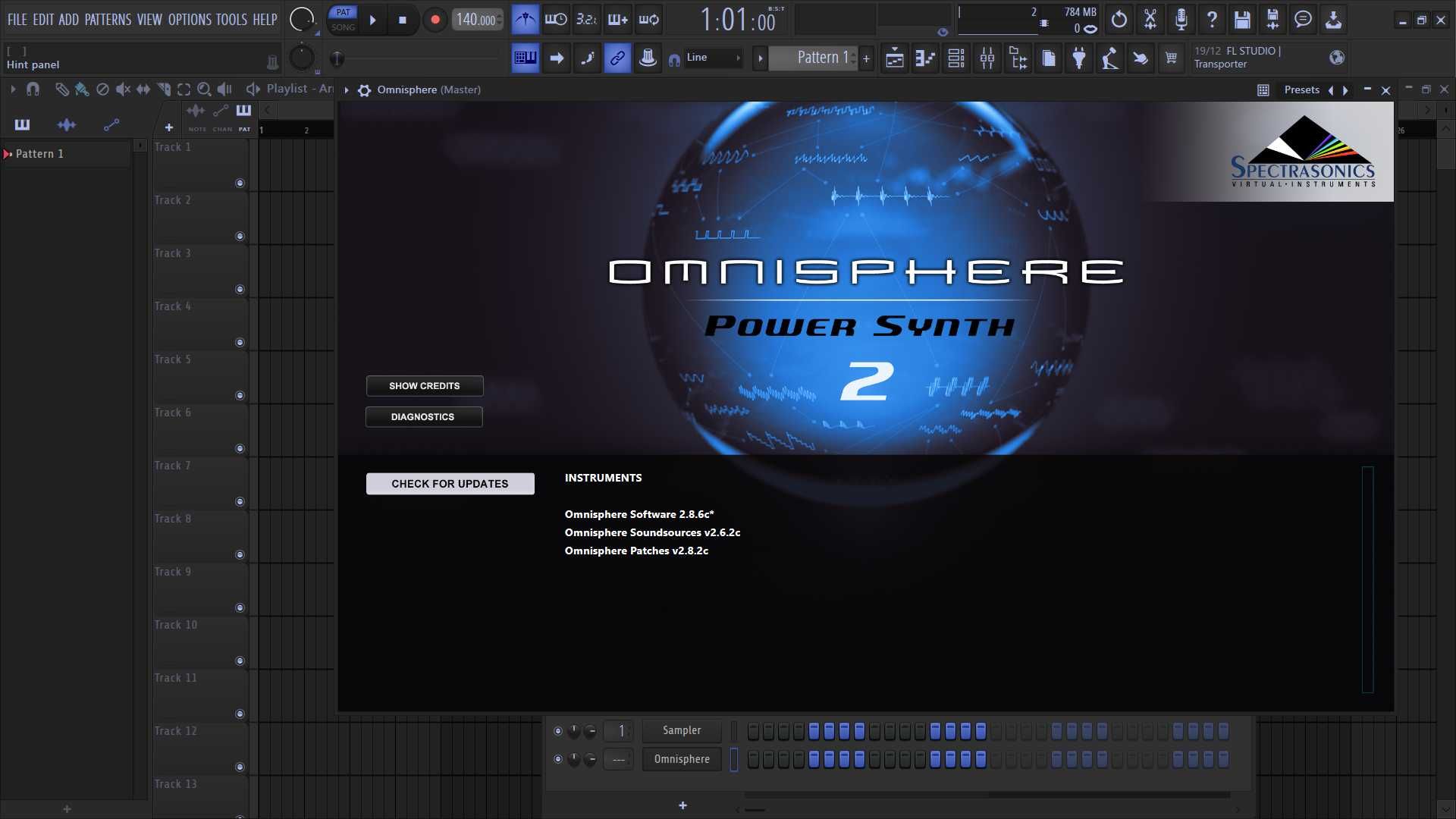Open the ADD menu

(x=69, y=20)
